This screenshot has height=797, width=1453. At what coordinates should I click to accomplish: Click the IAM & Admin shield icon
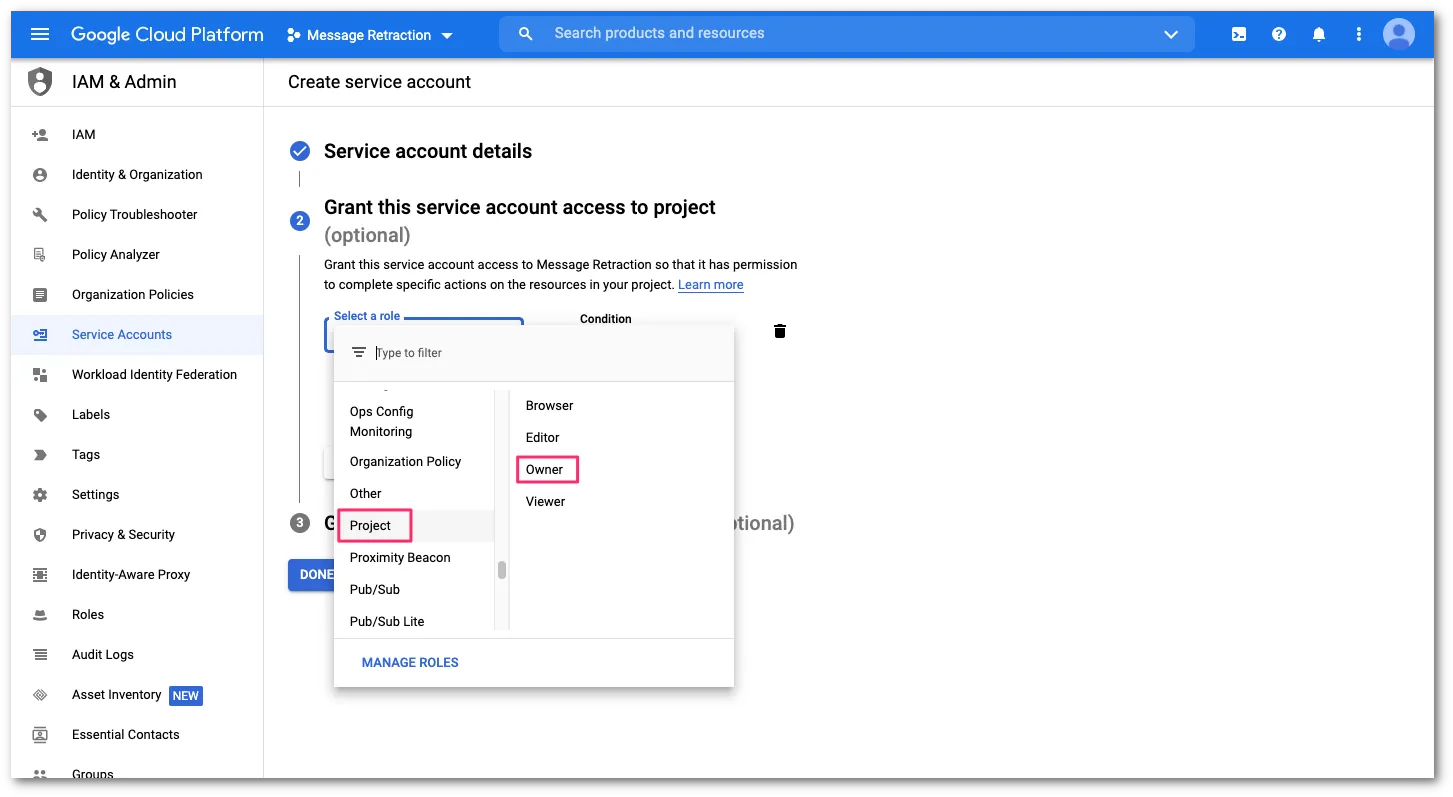pyautogui.click(x=39, y=81)
